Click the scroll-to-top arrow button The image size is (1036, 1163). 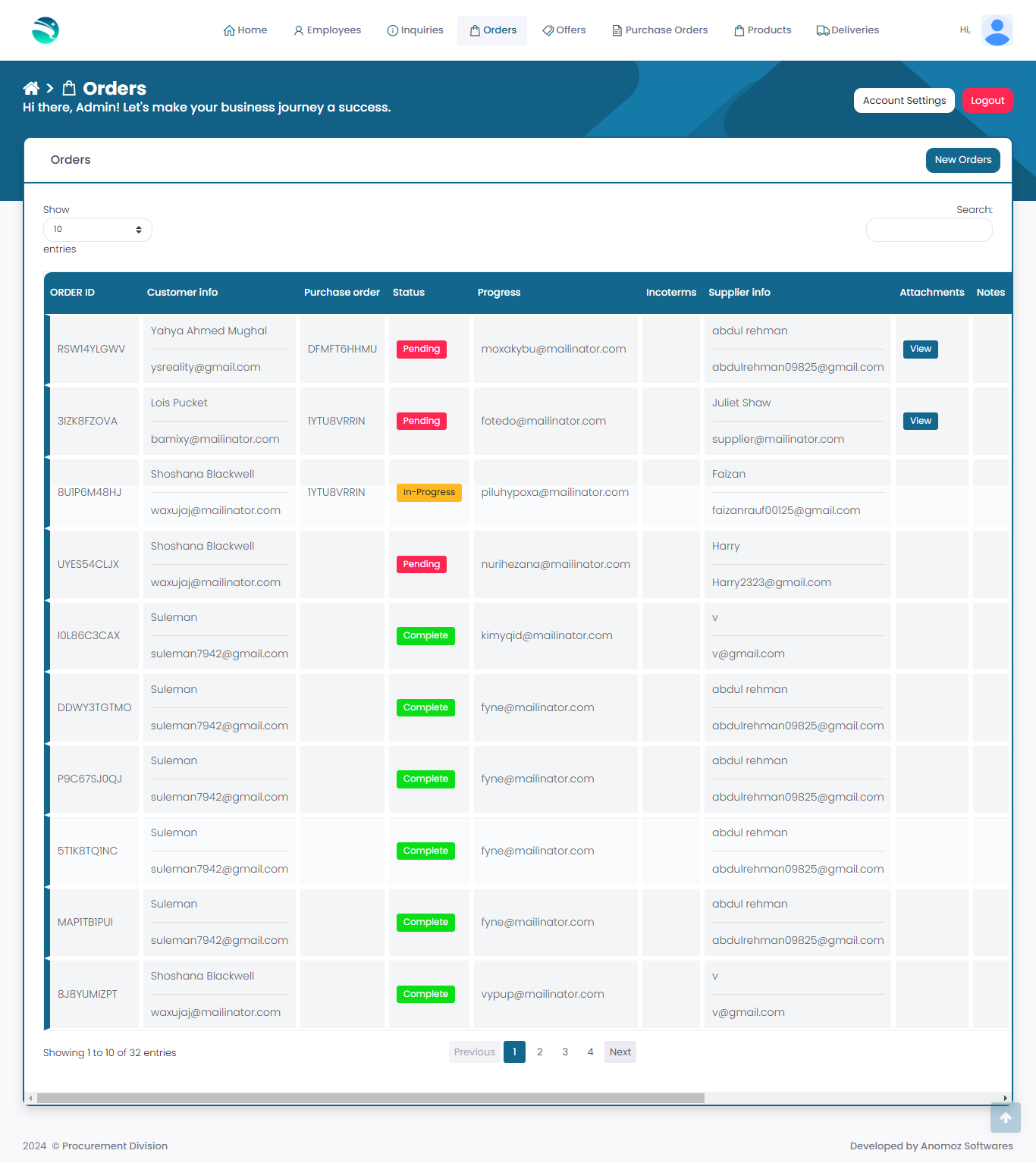pos(1005,1118)
